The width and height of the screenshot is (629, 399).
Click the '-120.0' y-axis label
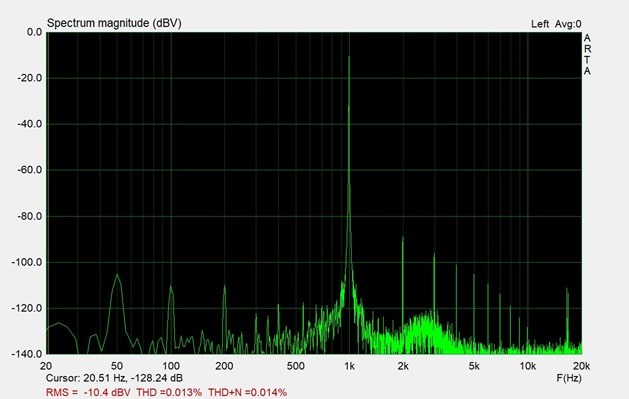pos(26,308)
